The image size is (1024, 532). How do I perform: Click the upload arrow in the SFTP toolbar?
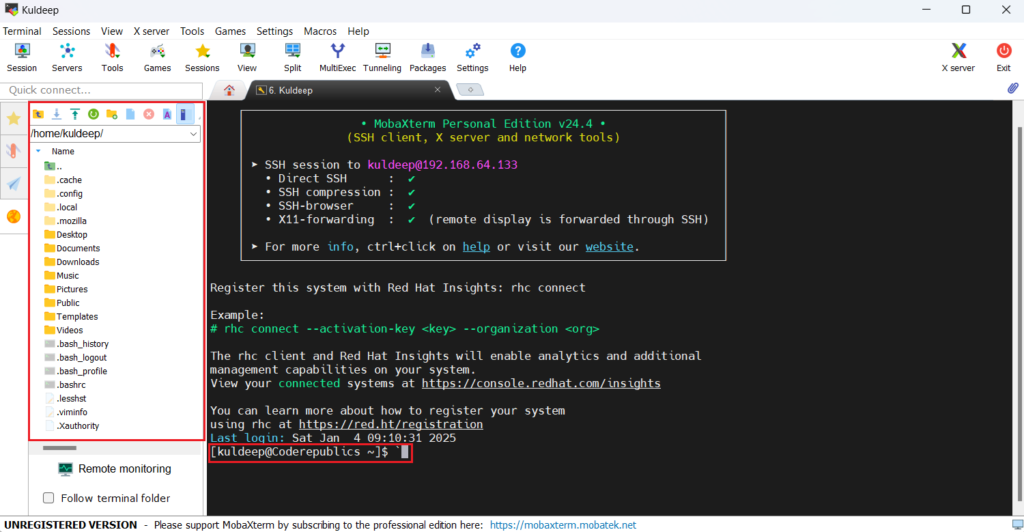pyautogui.click(x=75, y=114)
